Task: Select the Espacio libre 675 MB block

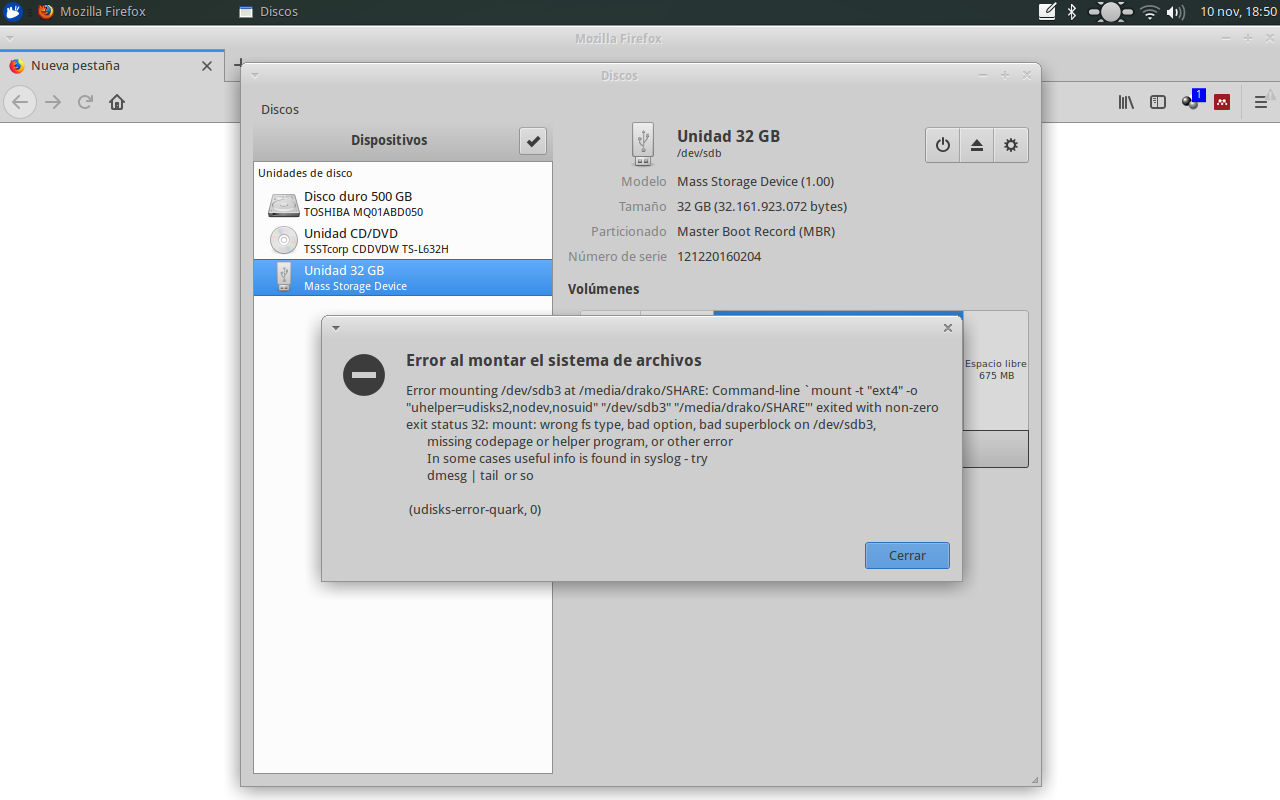Action: coord(996,370)
